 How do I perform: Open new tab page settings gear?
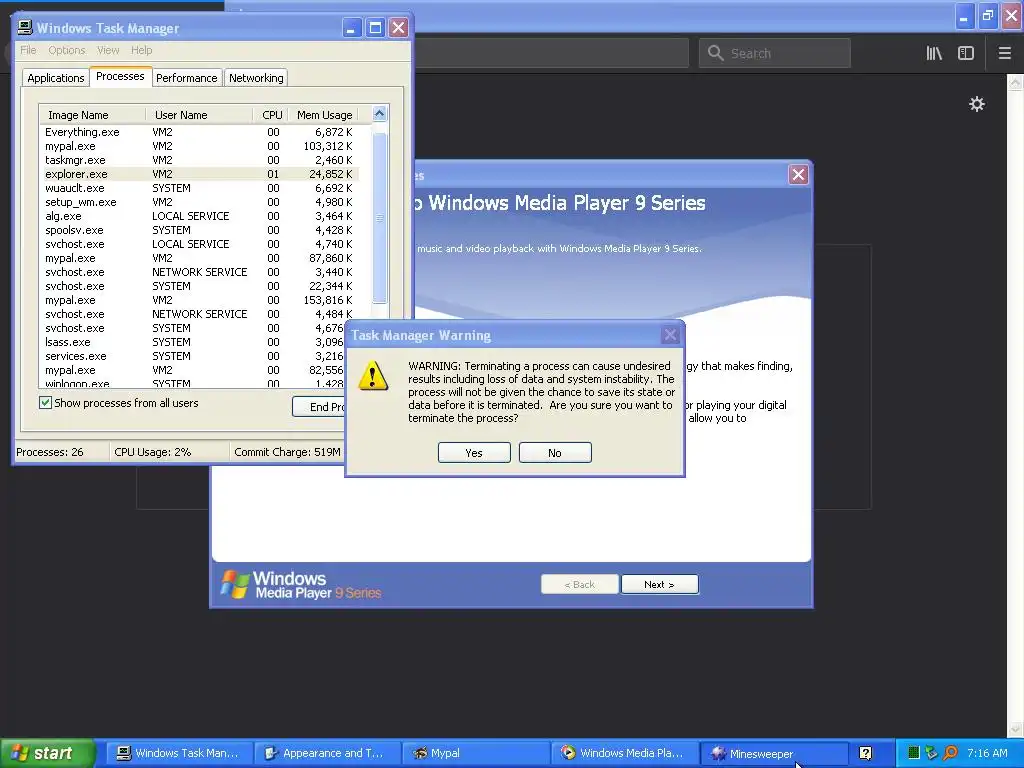[x=976, y=104]
